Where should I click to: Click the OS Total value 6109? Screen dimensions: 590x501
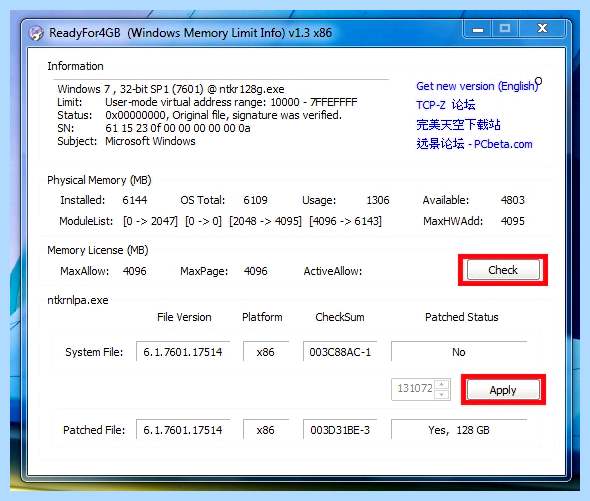pos(255,199)
